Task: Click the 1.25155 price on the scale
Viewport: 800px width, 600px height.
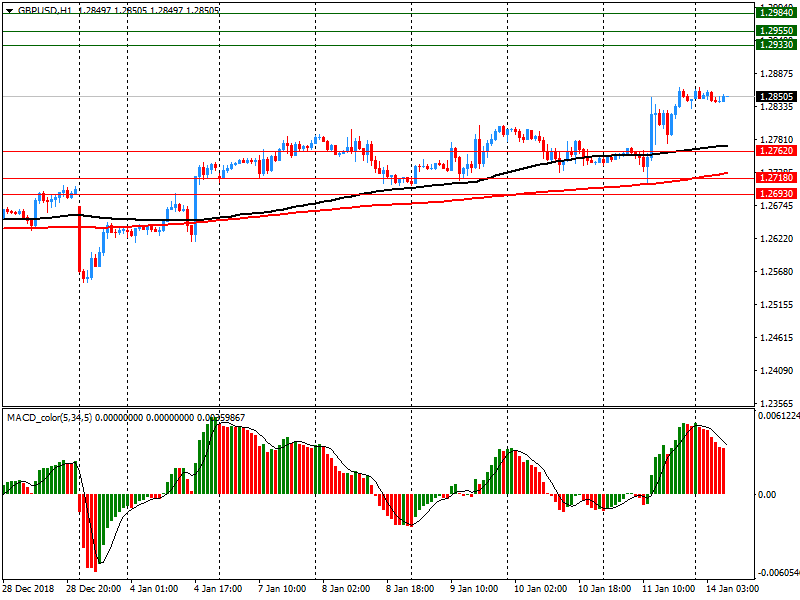Action: (777, 305)
